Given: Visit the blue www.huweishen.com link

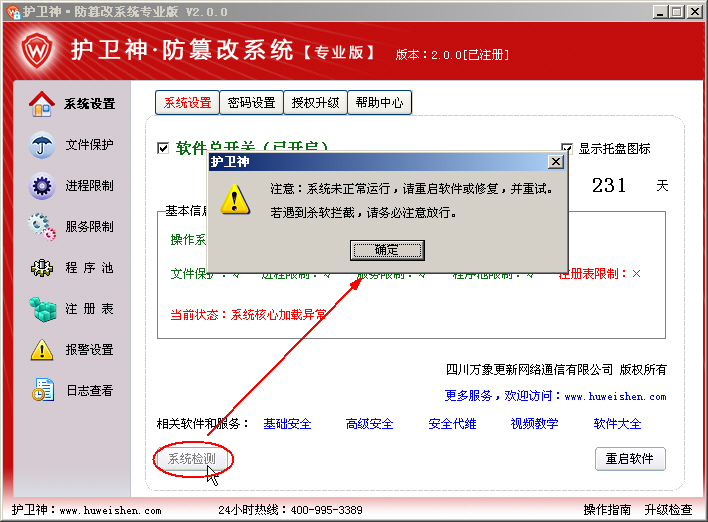Looking at the screenshot, I should 615,396.
